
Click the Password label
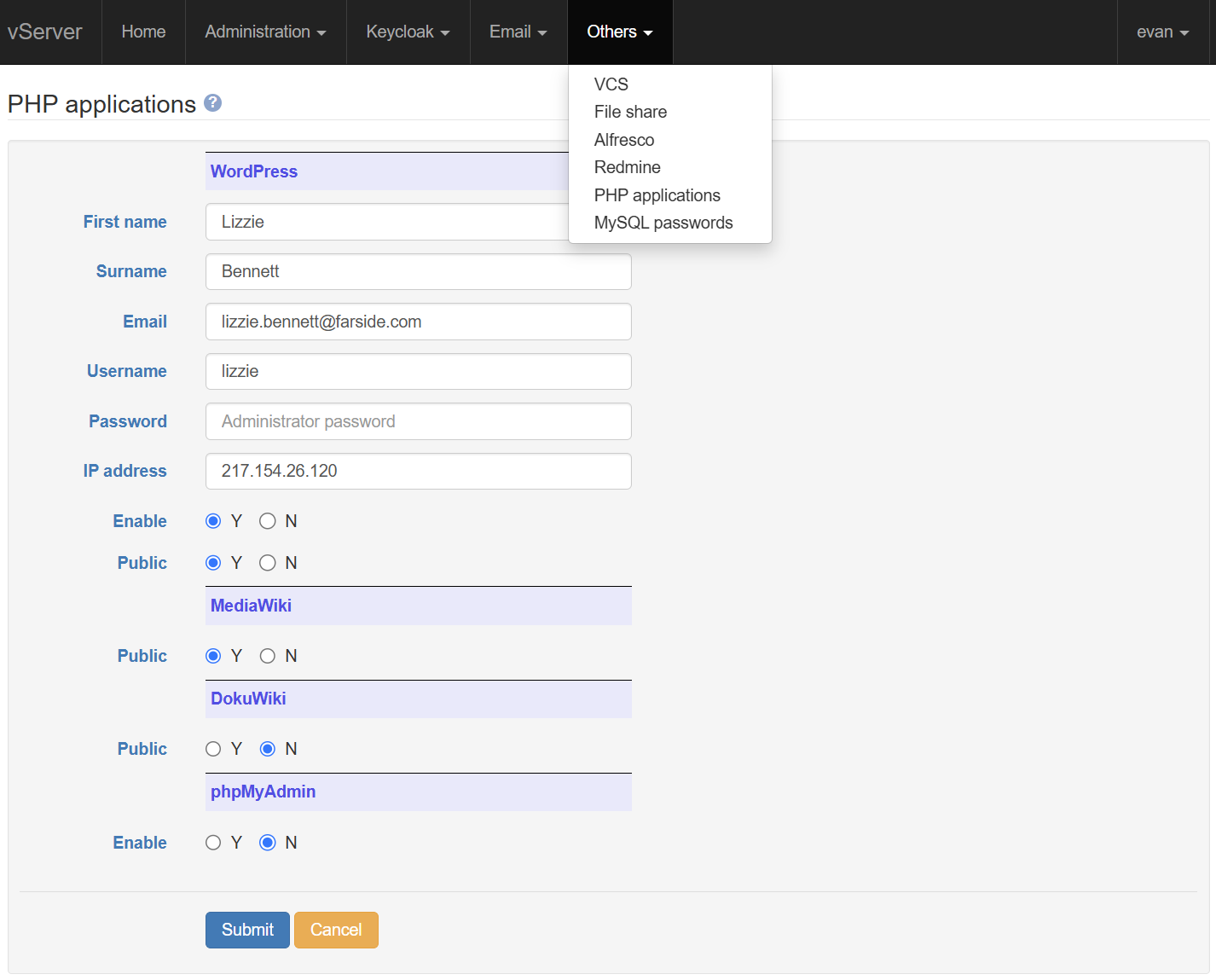pos(128,421)
